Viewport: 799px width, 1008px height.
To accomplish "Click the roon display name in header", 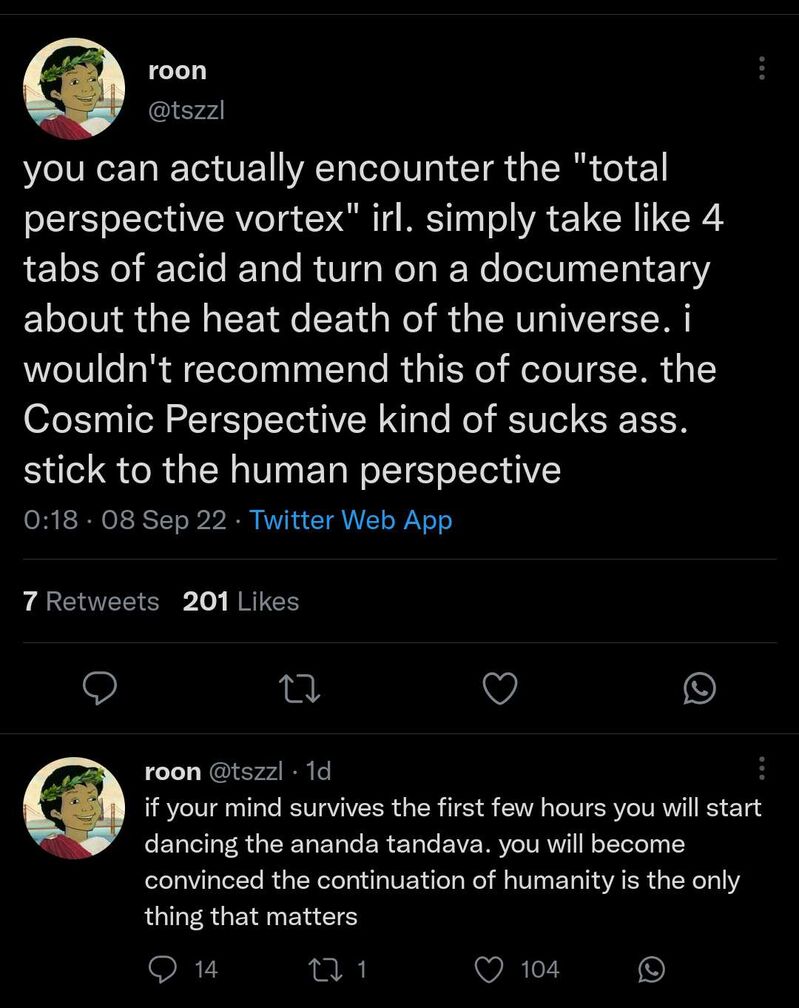I will [177, 70].
